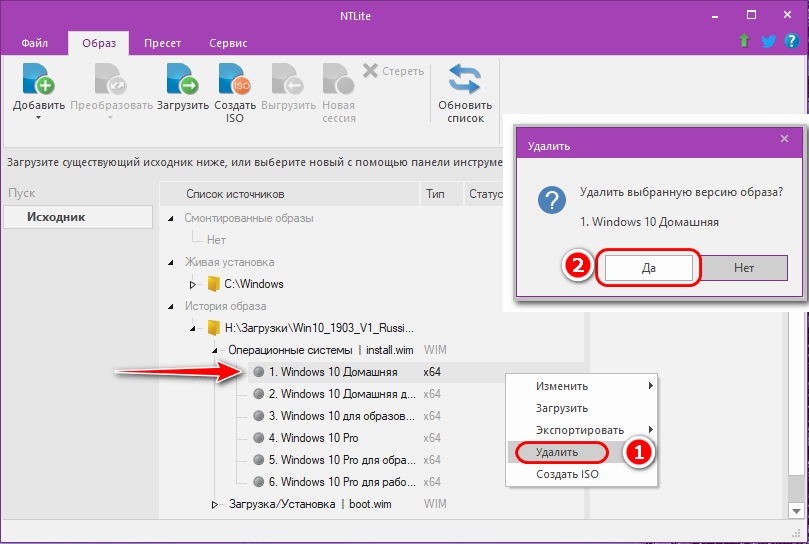This screenshot has height=544, width=809.
Task: Confirm deletion with the Да button
Action: (647, 268)
